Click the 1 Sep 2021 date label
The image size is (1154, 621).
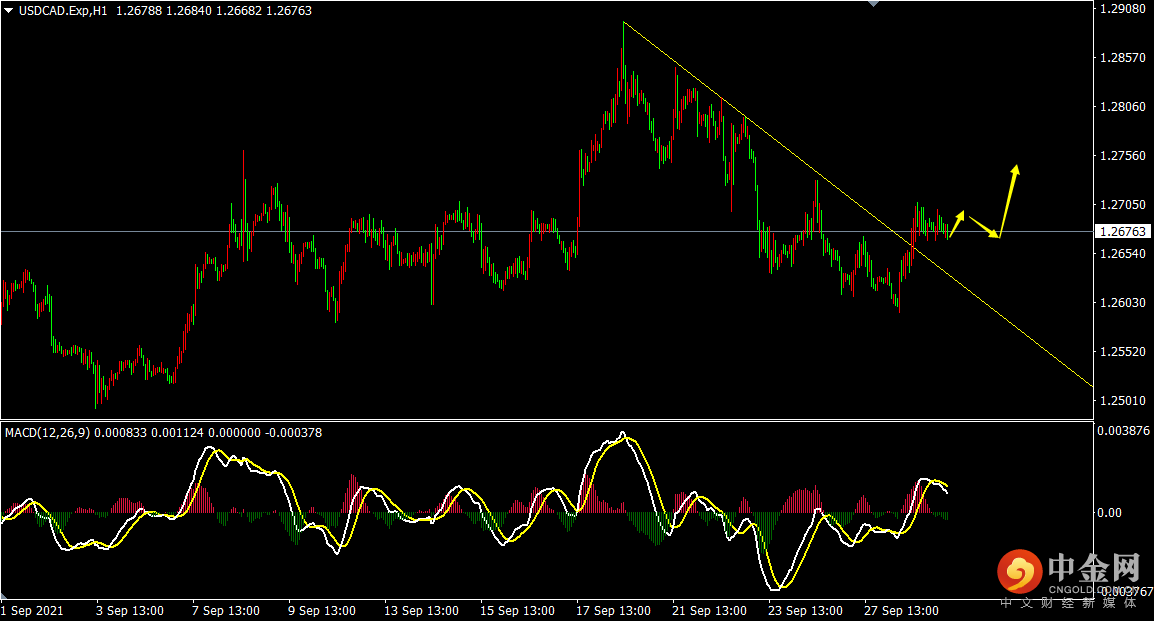click(x=34, y=610)
